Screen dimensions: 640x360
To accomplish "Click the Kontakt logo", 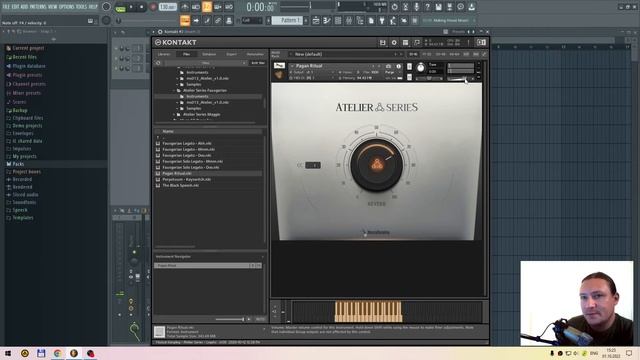I will [176, 42].
